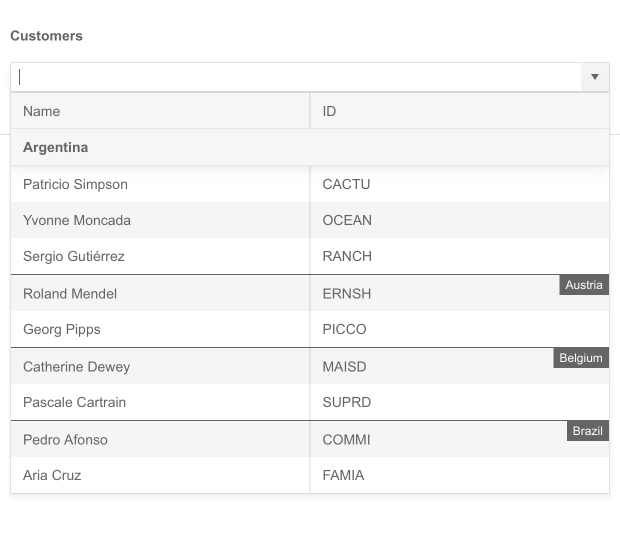Pick Pascale Cartrain from the list
This screenshot has height=554, width=620.
click(75, 402)
